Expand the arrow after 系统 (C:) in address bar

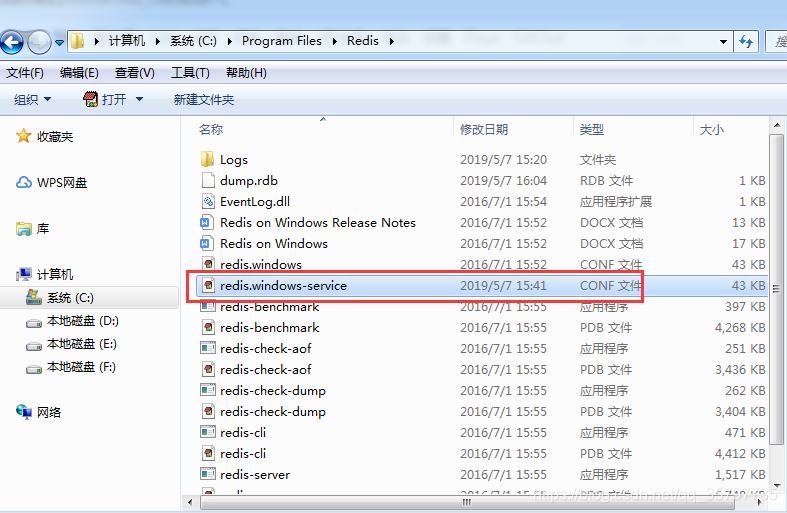click(x=229, y=41)
